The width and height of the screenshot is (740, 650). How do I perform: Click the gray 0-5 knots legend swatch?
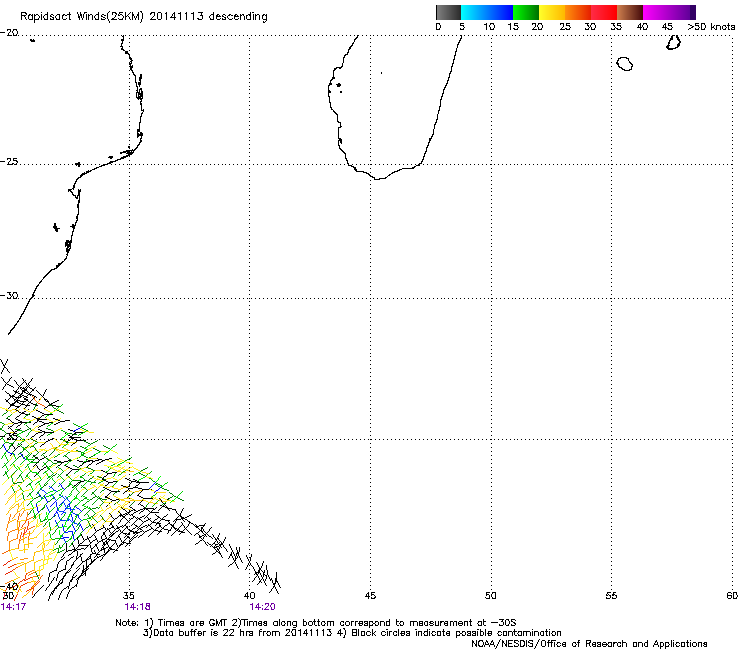(x=448, y=12)
